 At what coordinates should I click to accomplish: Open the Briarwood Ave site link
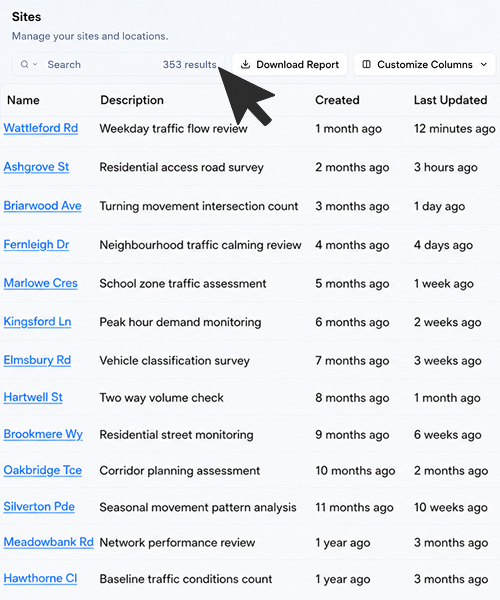tap(42, 205)
